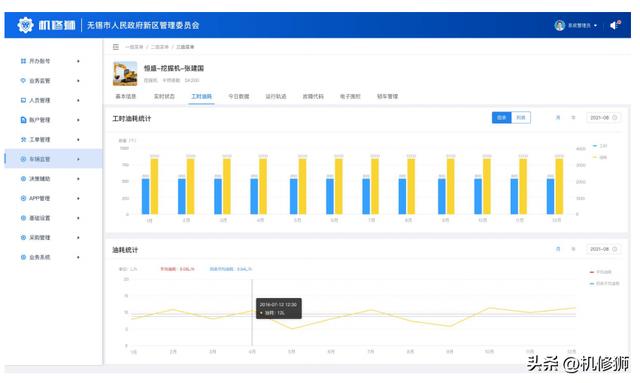The height and width of the screenshot is (383, 640).
Task: Click the 基础设置 sidebar icon
Action: [23, 218]
